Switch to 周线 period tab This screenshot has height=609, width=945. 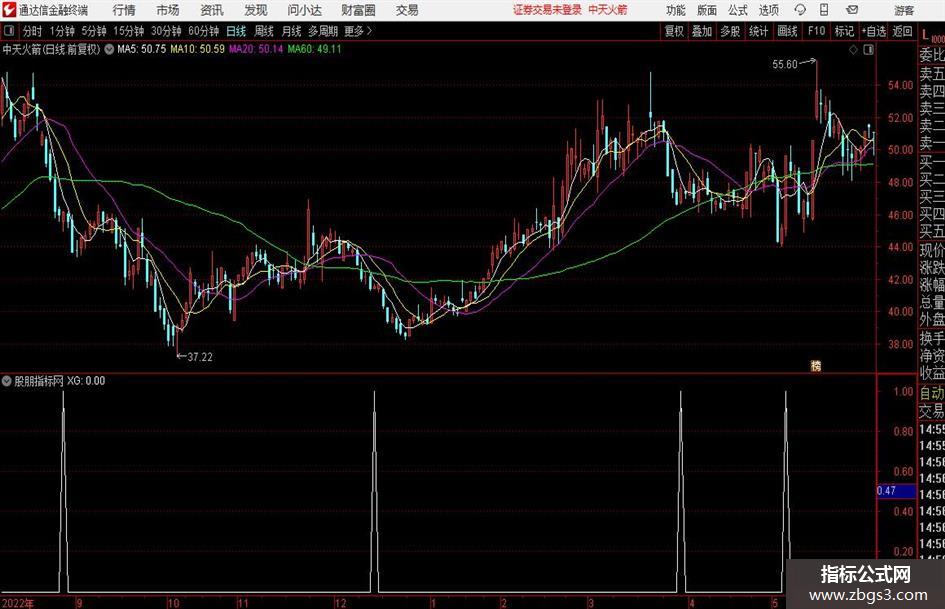pos(263,31)
